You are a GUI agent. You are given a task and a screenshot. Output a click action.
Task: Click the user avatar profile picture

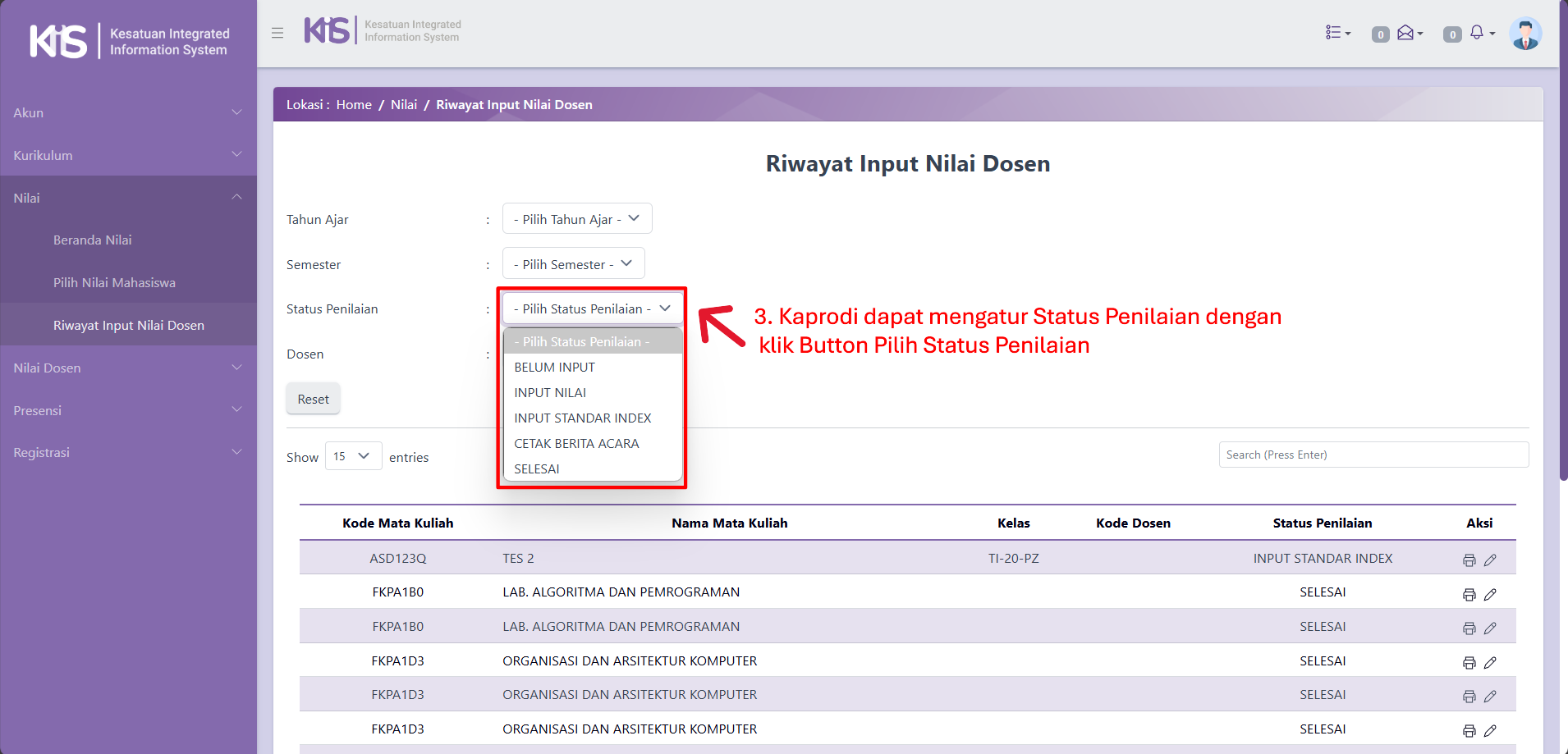(1524, 34)
